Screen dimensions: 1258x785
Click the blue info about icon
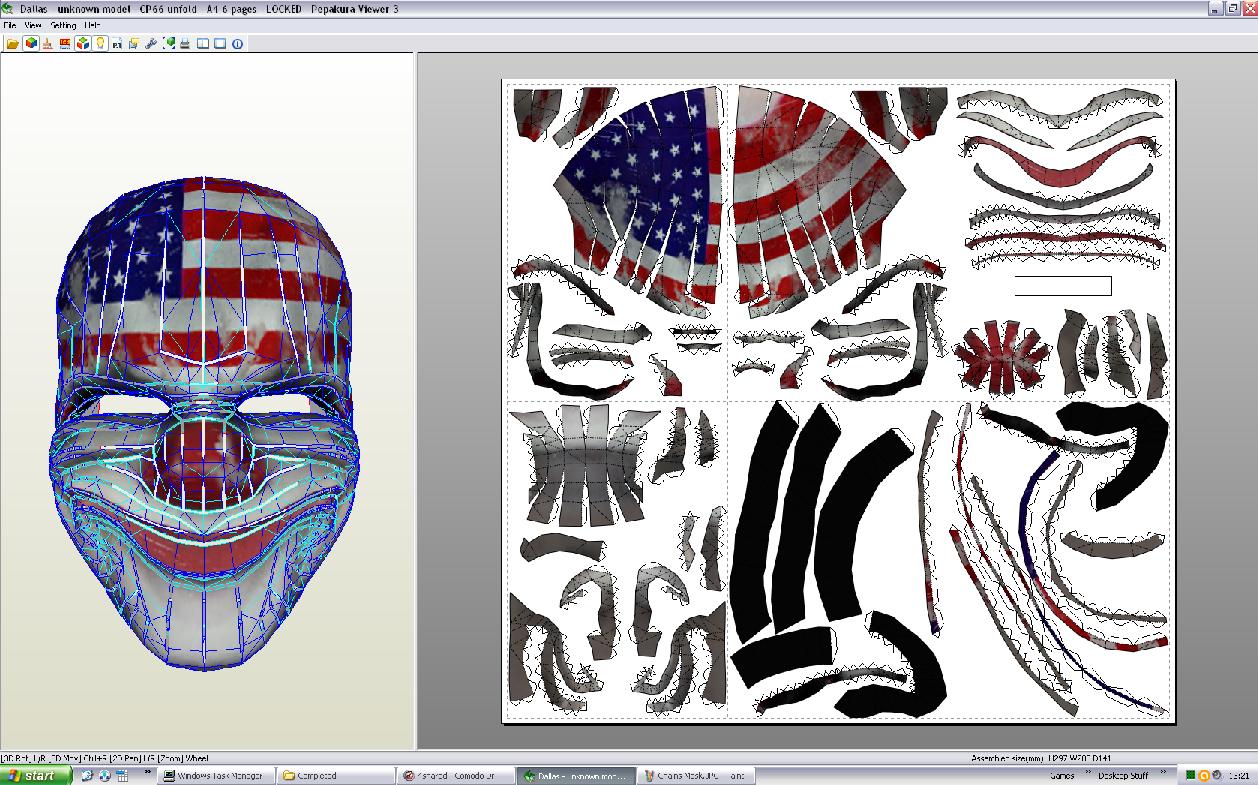[237, 44]
